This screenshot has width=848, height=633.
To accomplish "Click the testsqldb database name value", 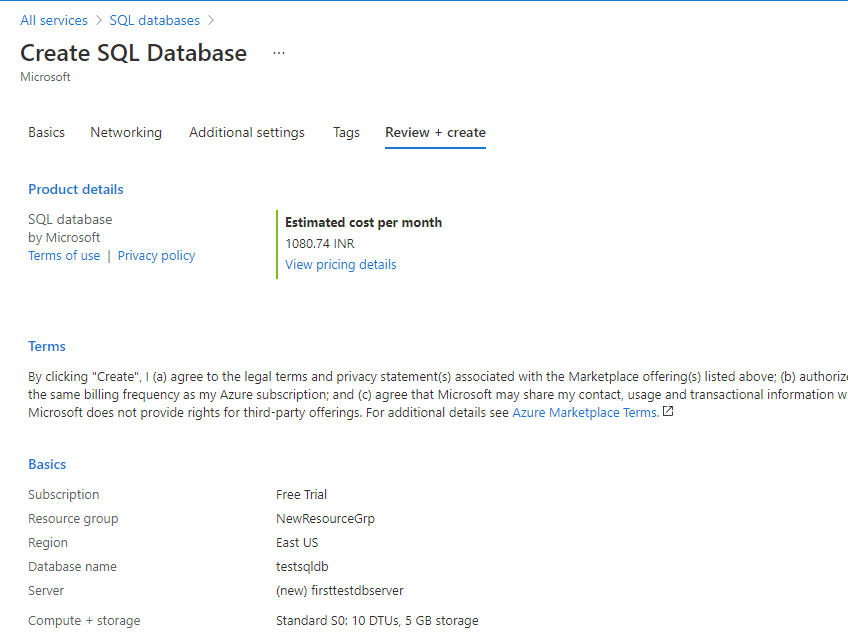I will pyautogui.click(x=302, y=566).
